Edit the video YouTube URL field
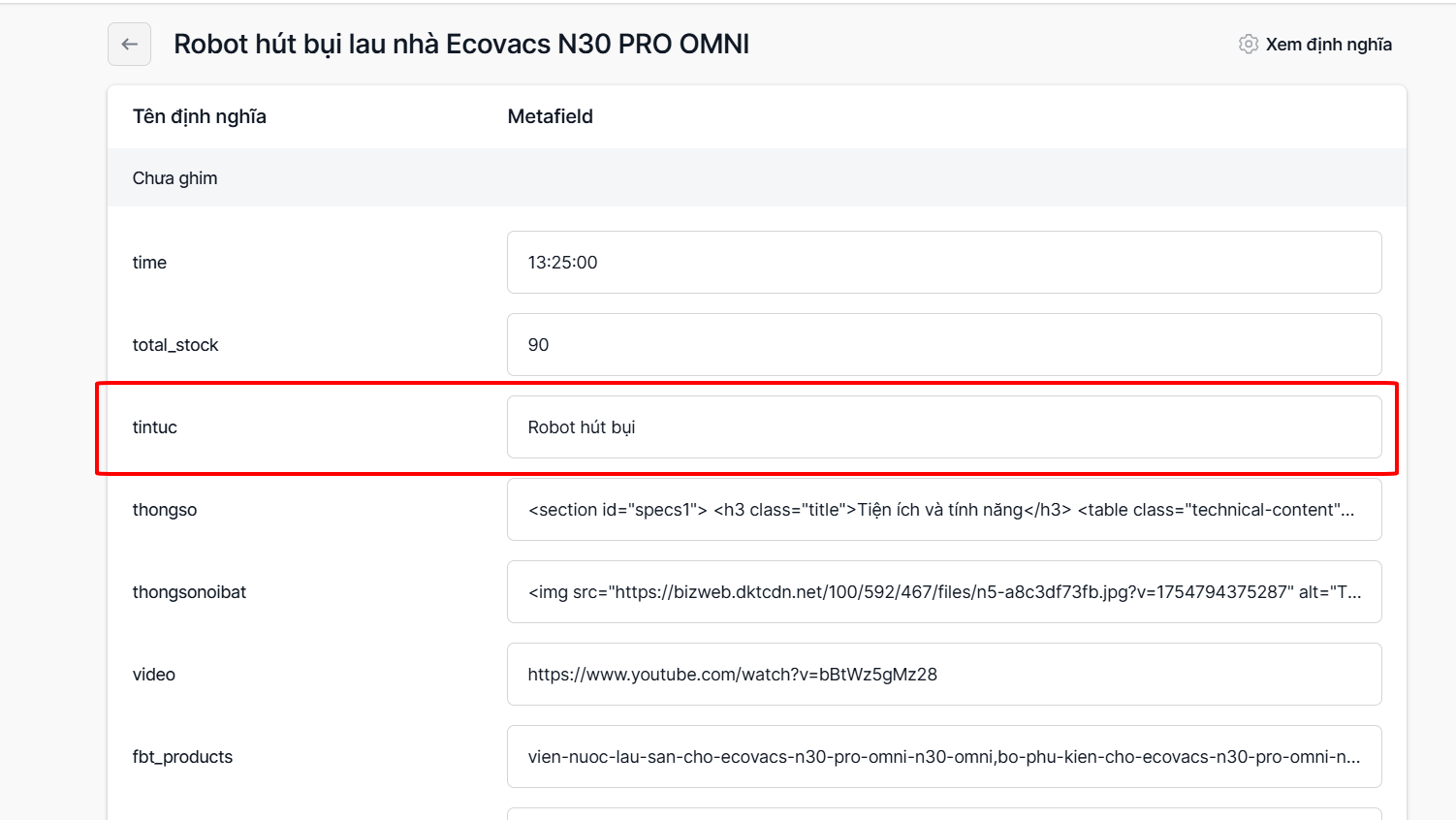Image resolution: width=1456 pixels, height=820 pixels. coord(944,675)
